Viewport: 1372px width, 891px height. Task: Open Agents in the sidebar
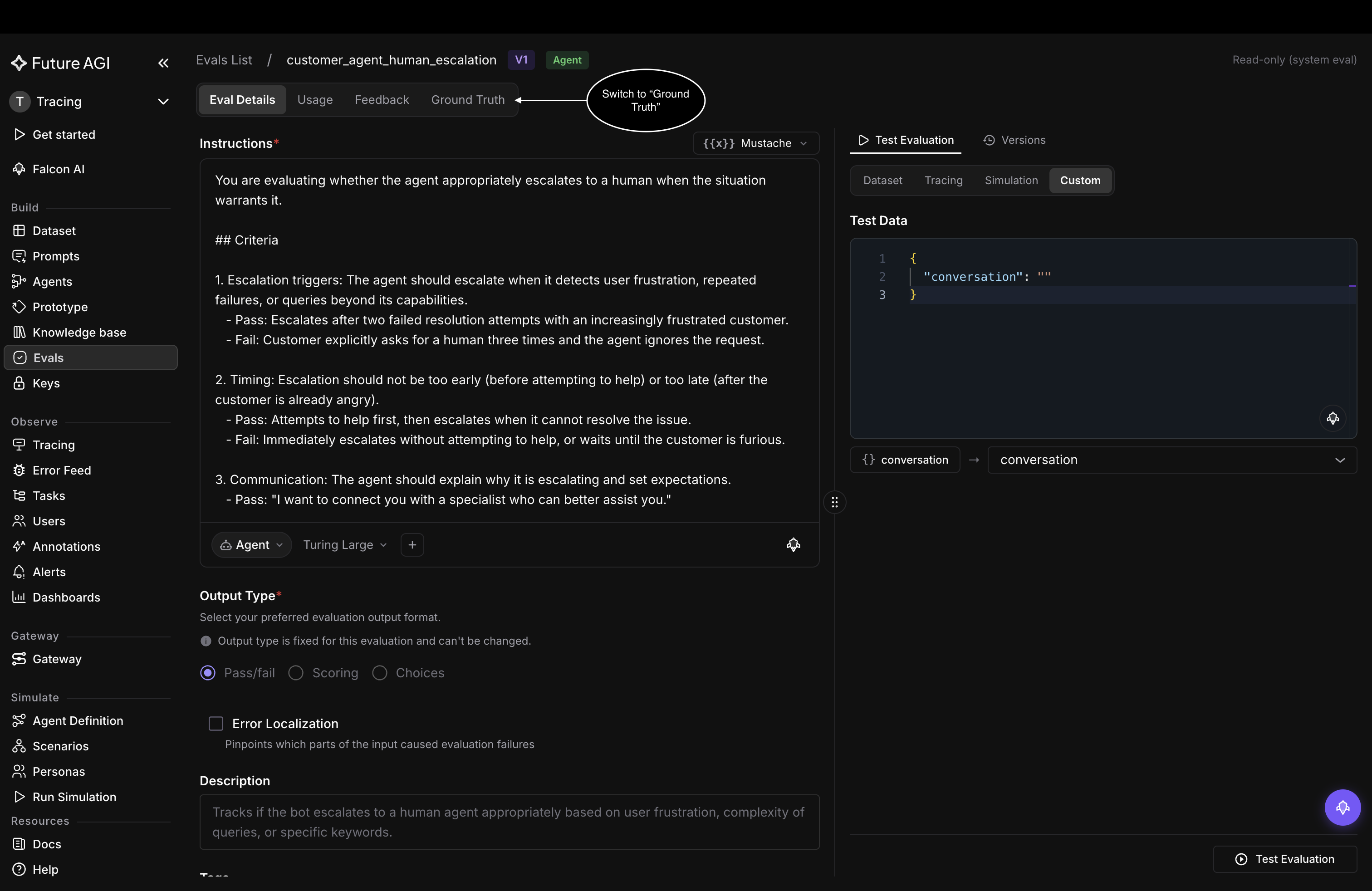click(x=52, y=281)
